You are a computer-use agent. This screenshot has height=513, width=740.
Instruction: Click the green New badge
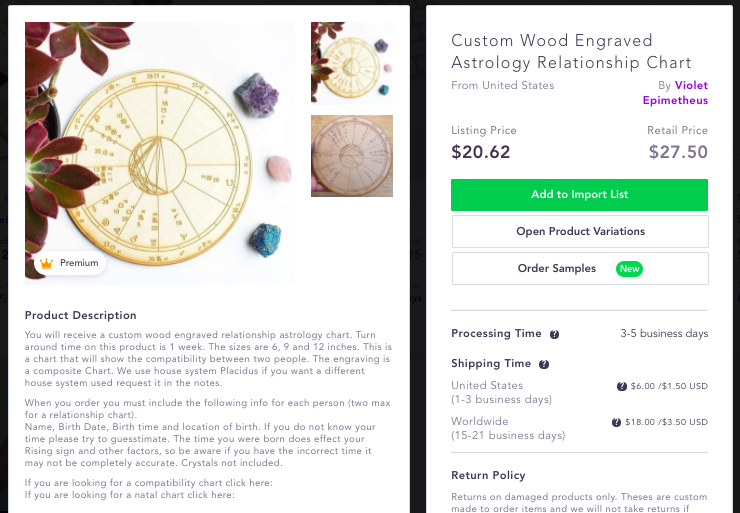[629, 269]
